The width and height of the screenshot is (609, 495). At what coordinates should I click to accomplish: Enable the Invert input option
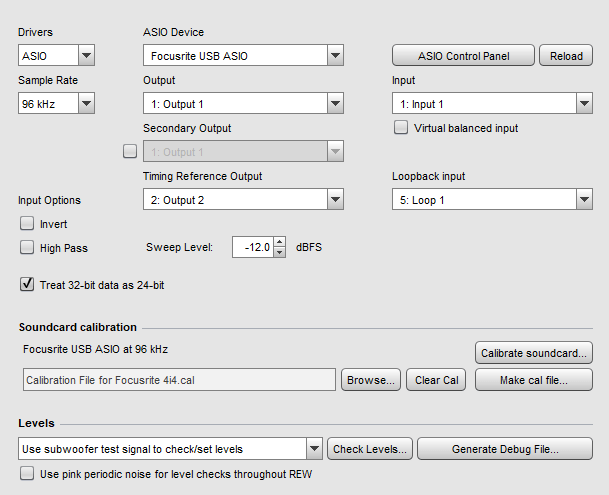(x=27, y=223)
